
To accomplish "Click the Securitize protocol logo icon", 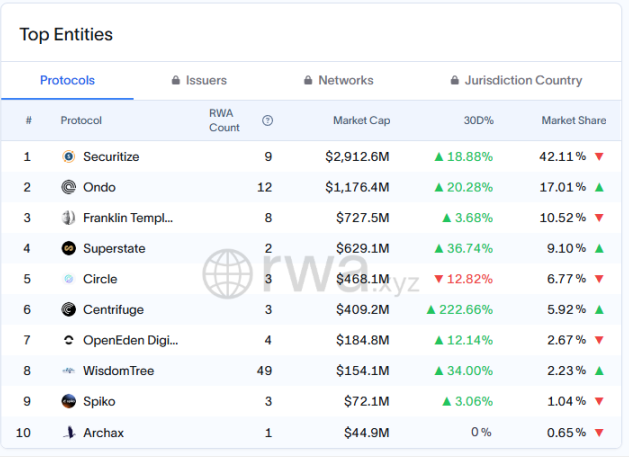I will point(69,156).
